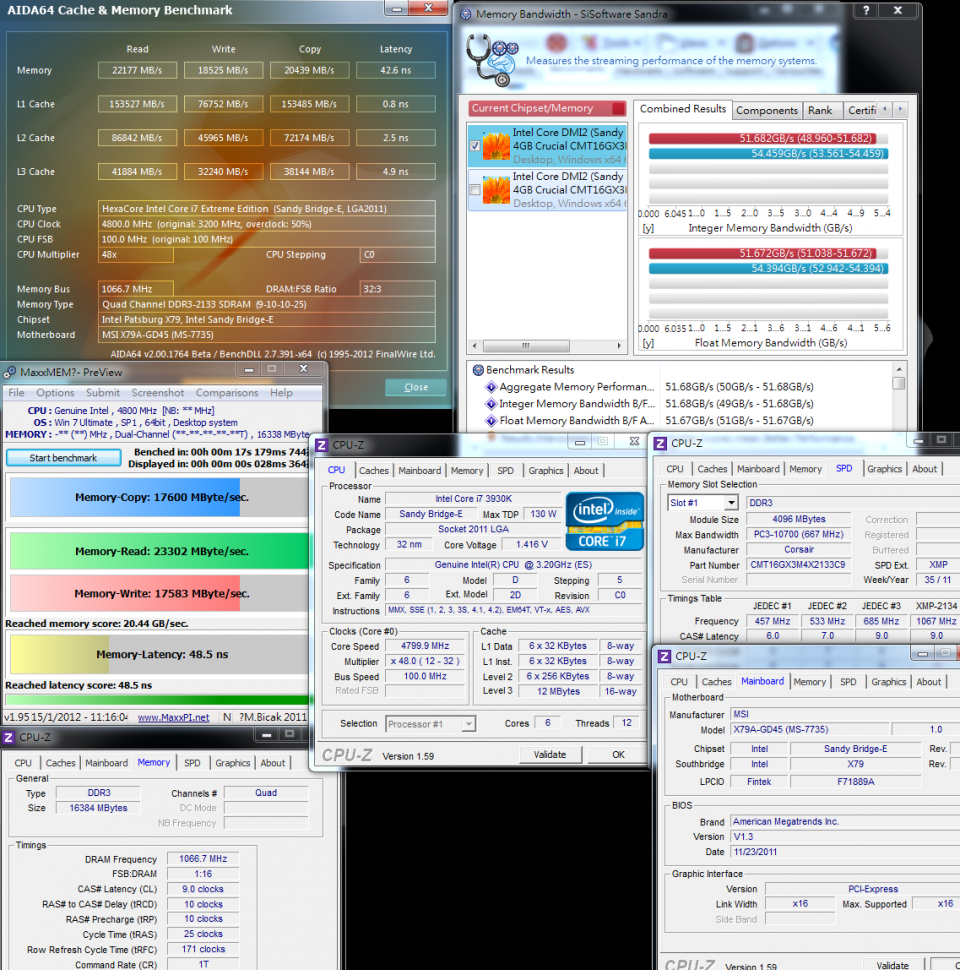Click the Intel Core i7 logo in CPU-Z

coord(604,521)
